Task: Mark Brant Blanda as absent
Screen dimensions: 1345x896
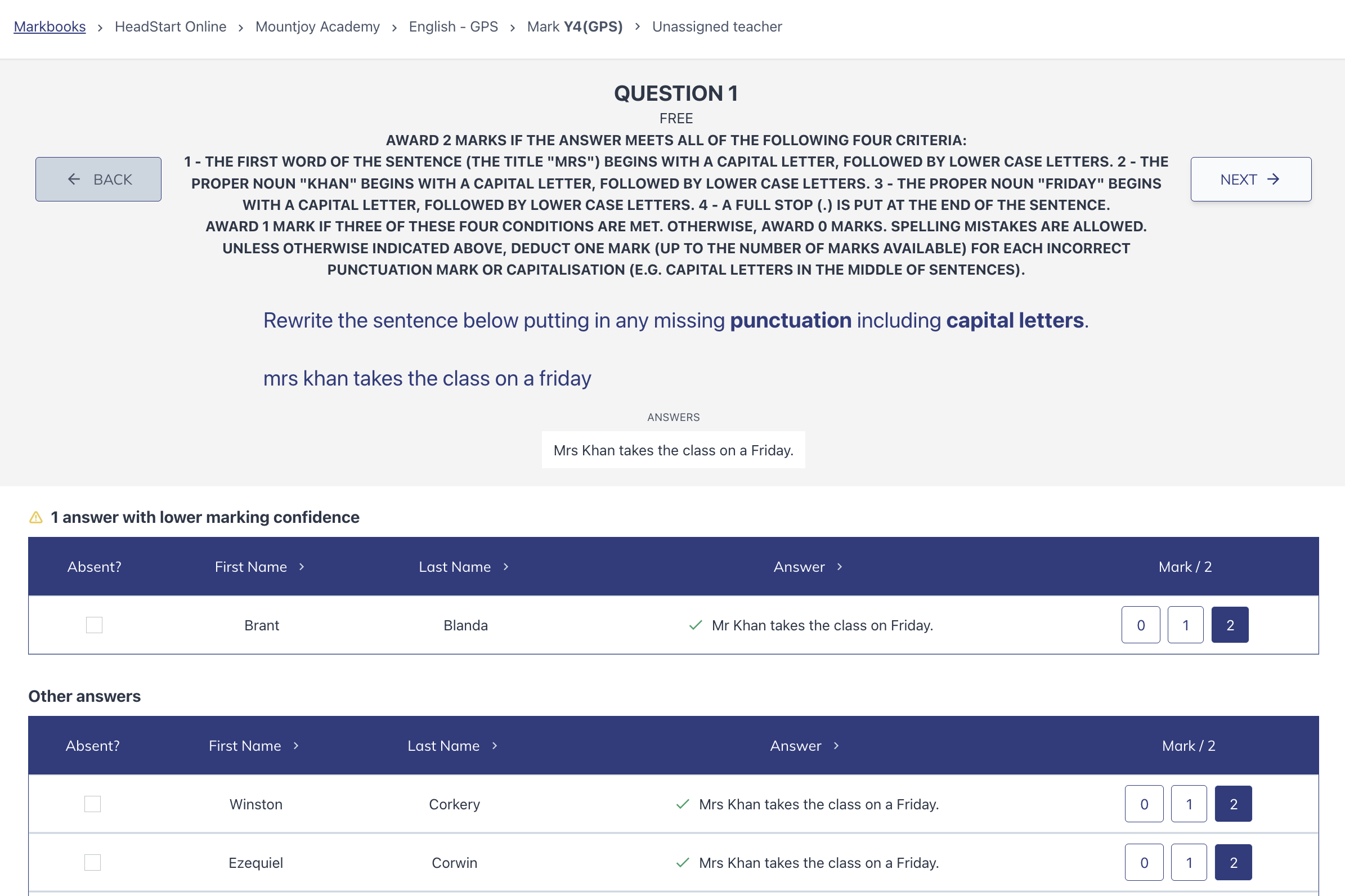Action: point(95,625)
